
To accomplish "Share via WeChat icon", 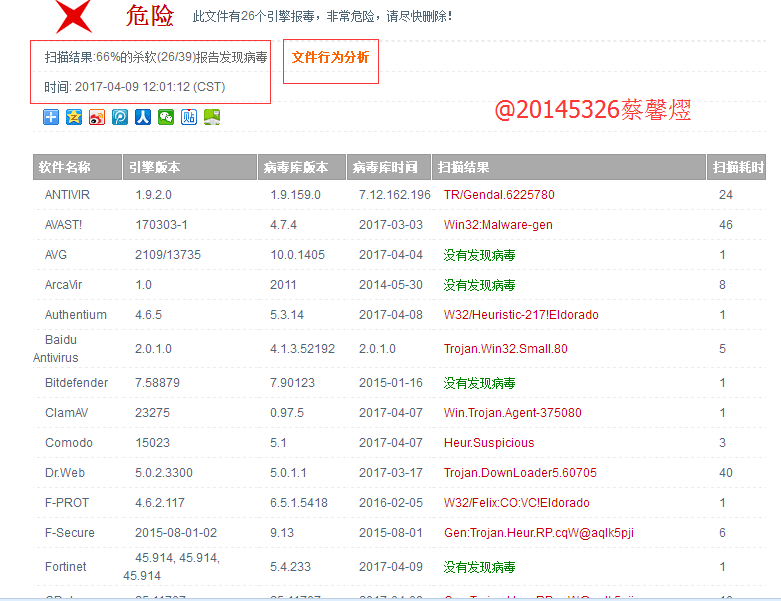I will point(166,117).
